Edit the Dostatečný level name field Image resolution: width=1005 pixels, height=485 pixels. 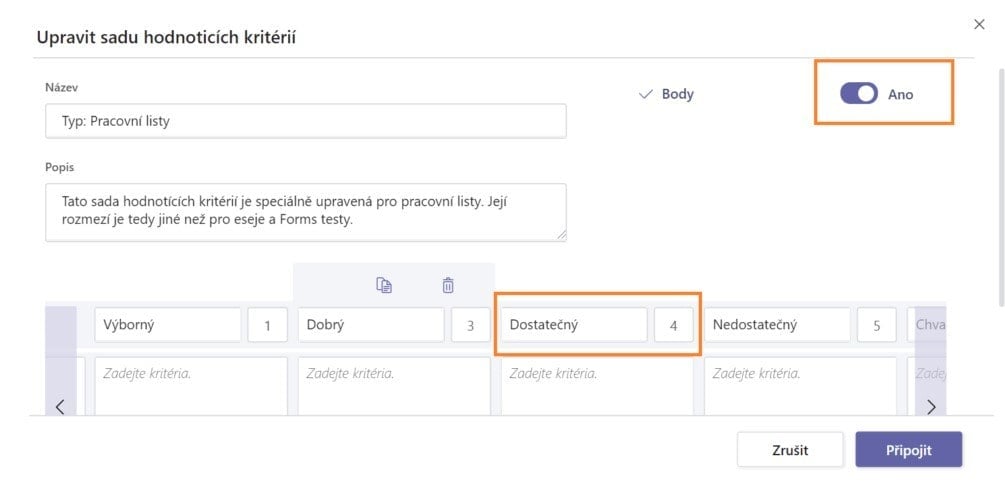point(574,325)
